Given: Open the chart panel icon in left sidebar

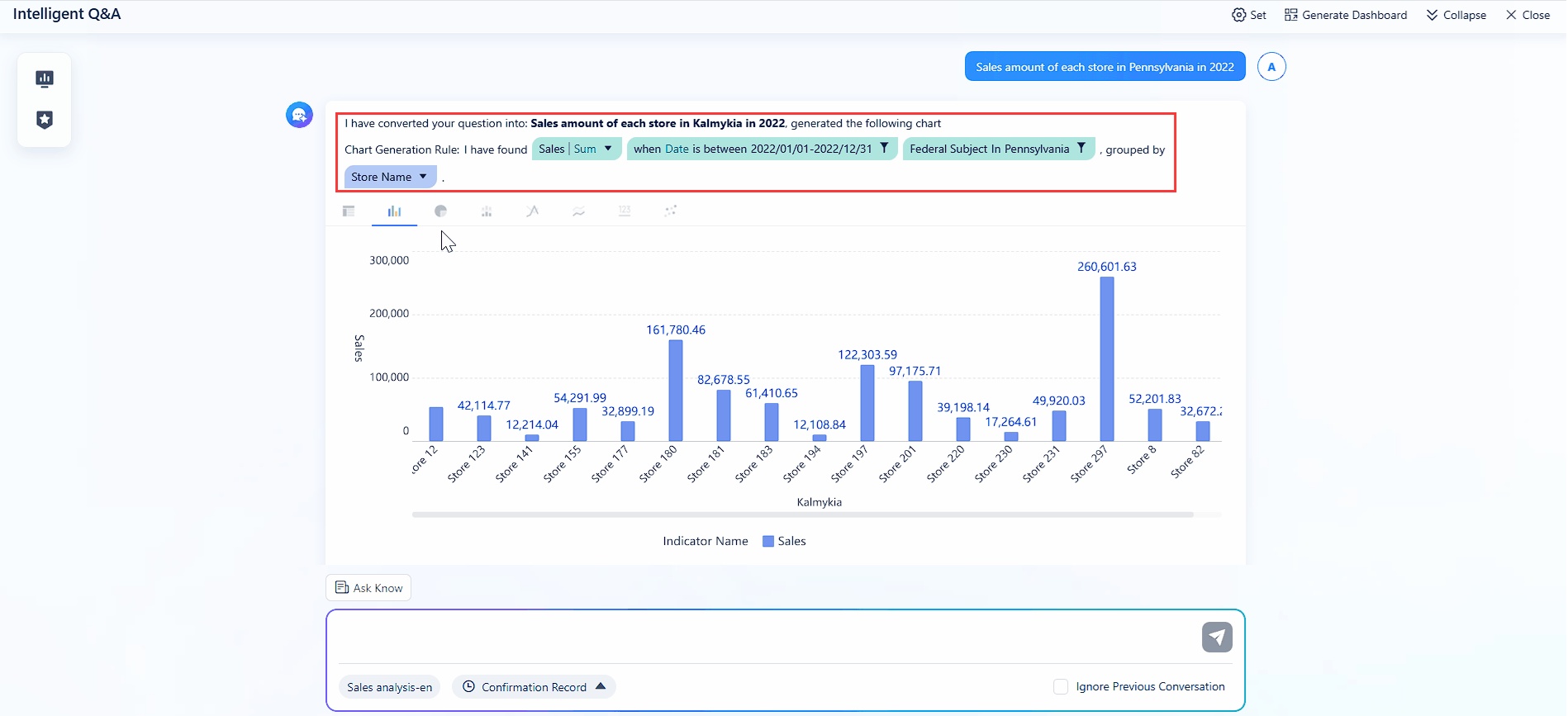Looking at the screenshot, I should (45, 78).
